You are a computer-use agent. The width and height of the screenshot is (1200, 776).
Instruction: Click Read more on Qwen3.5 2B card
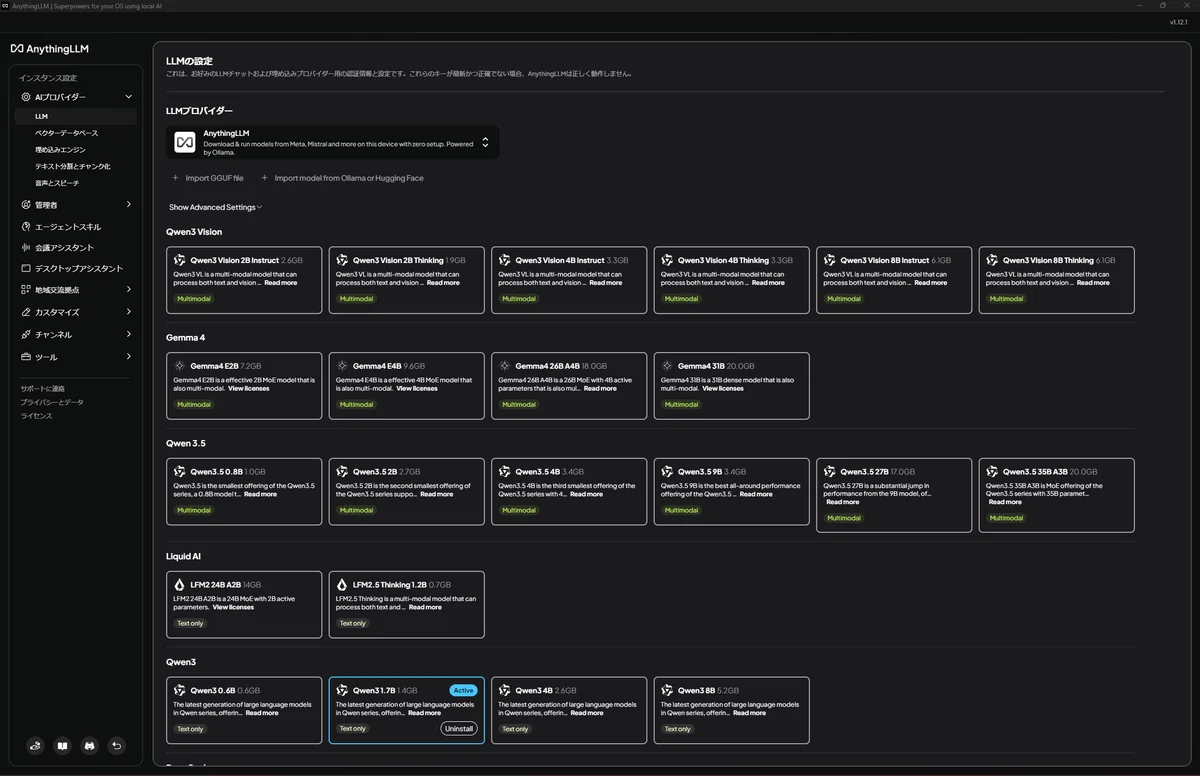tap(436, 494)
